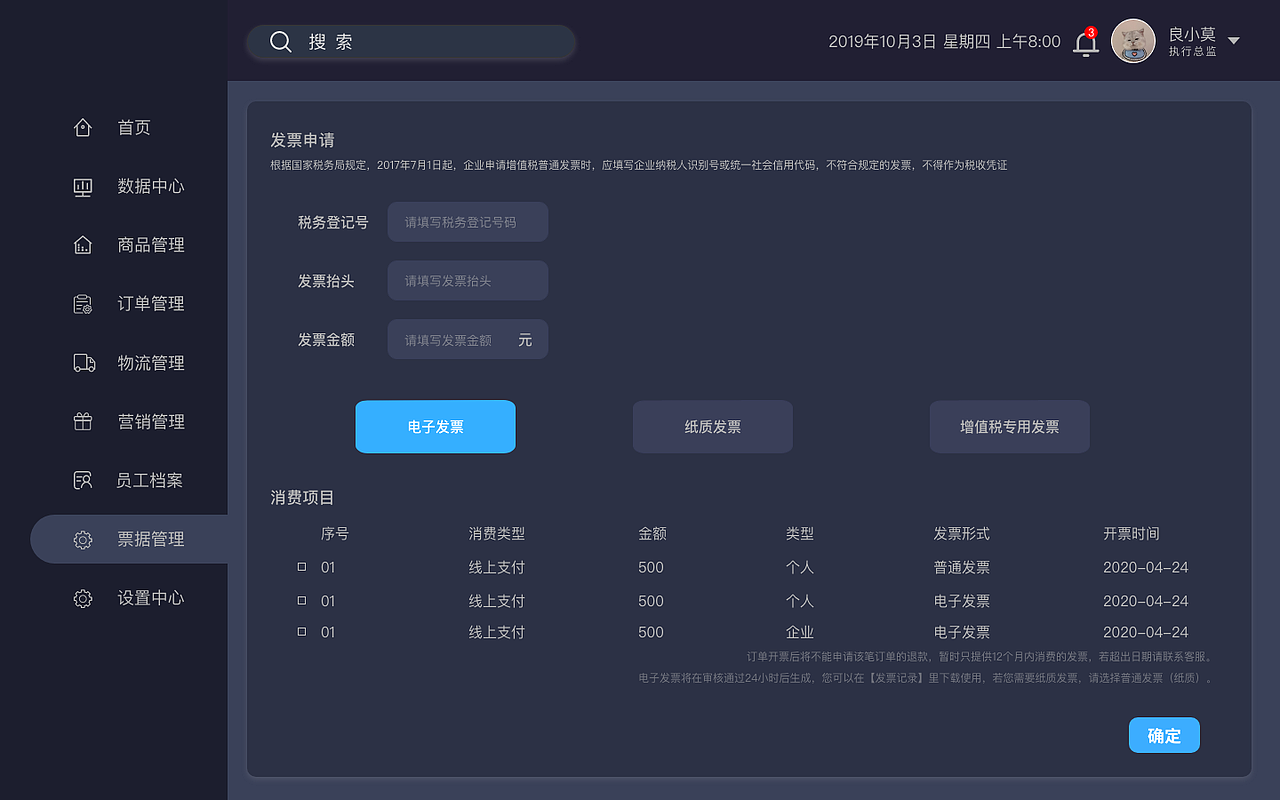Open the 首页 home icon in sidebar
This screenshot has height=800, width=1280.
[x=83, y=127]
